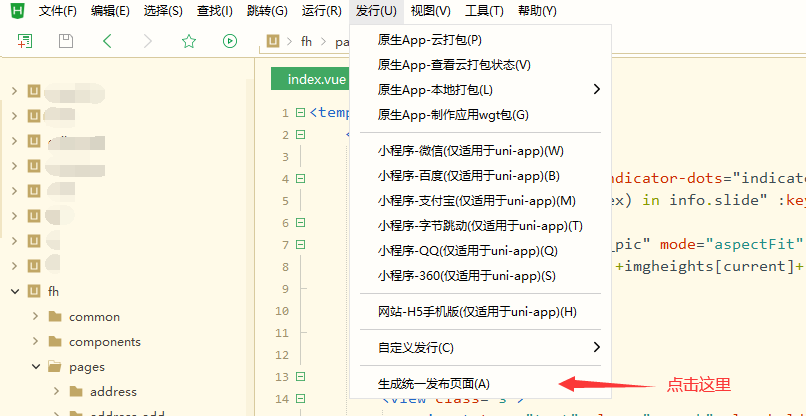Viewport: 806px width, 416px height.
Task: Click the back navigation arrow
Action: (x=107, y=41)
